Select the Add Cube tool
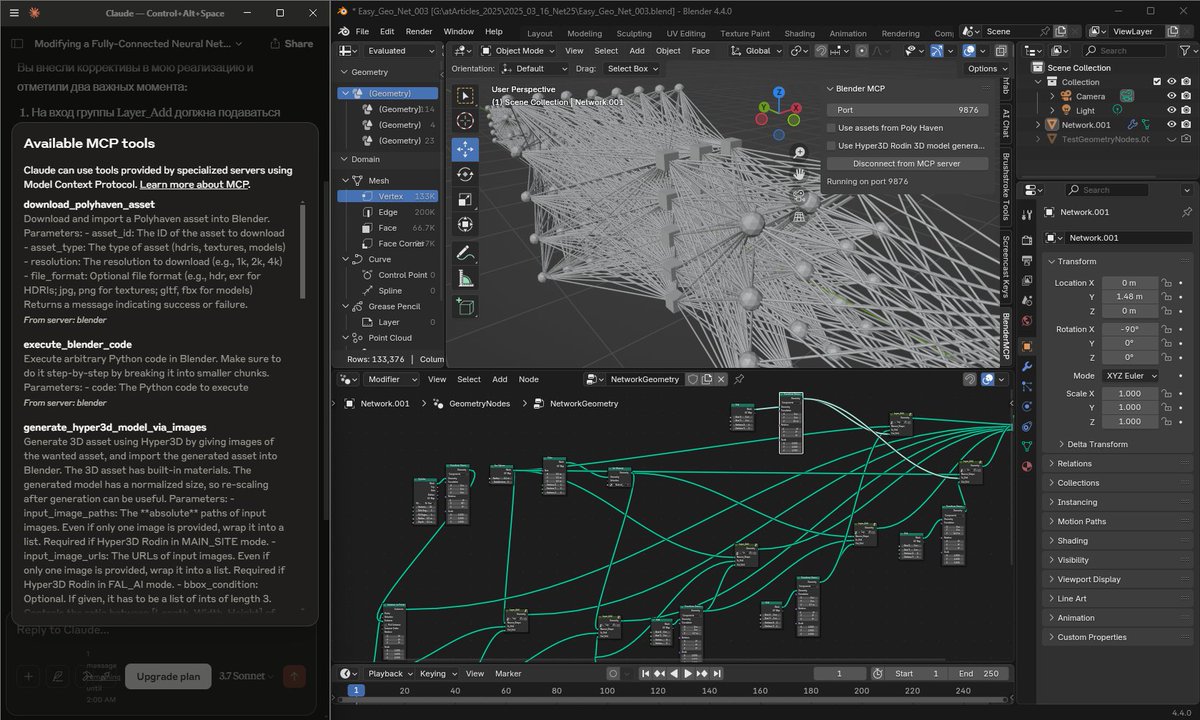Image resolution: width=1200 pixels, height=720 pixels. pos(465,306)
